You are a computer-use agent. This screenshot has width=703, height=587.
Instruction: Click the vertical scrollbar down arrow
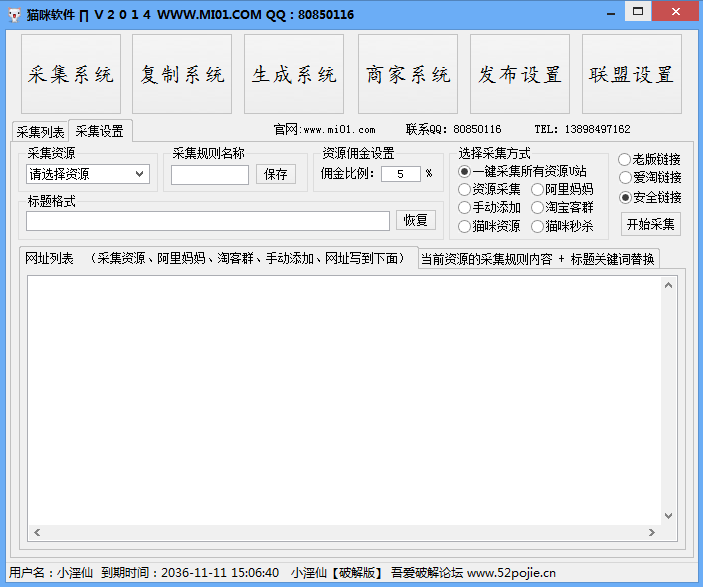pyautogui.click(x=669, y=515)
